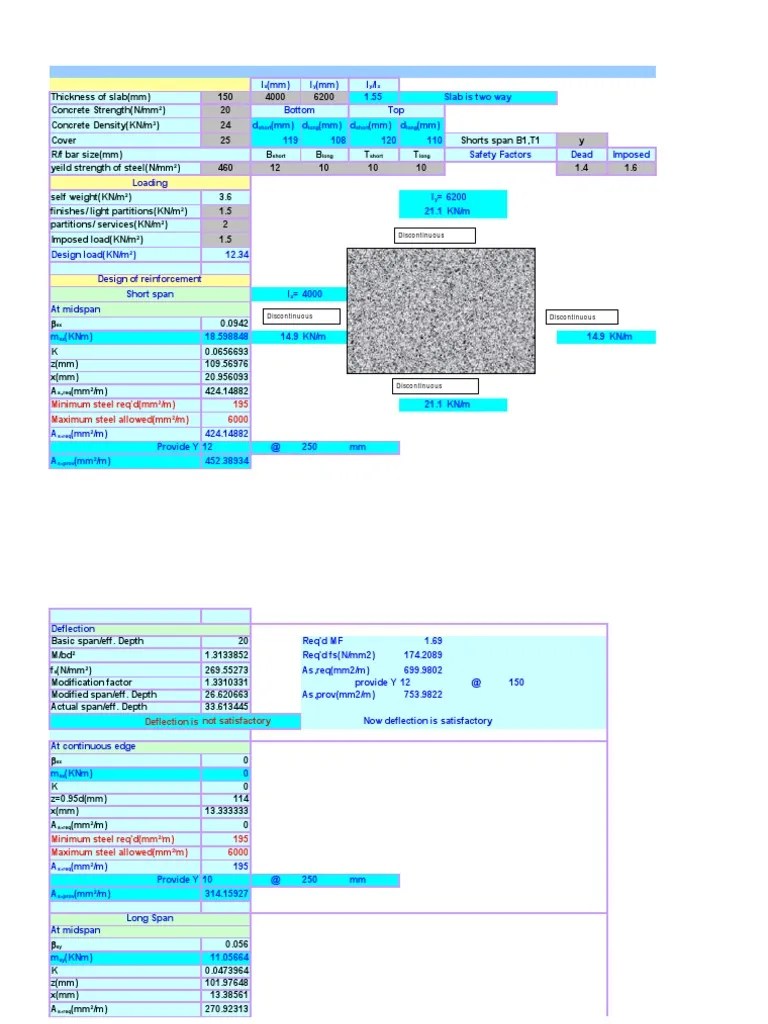Image resolution: width=768 pixels, height=1024 pixels.
Task: Click the slab thickness value 150
Action: pyautogui.click(x=225, y=97)
